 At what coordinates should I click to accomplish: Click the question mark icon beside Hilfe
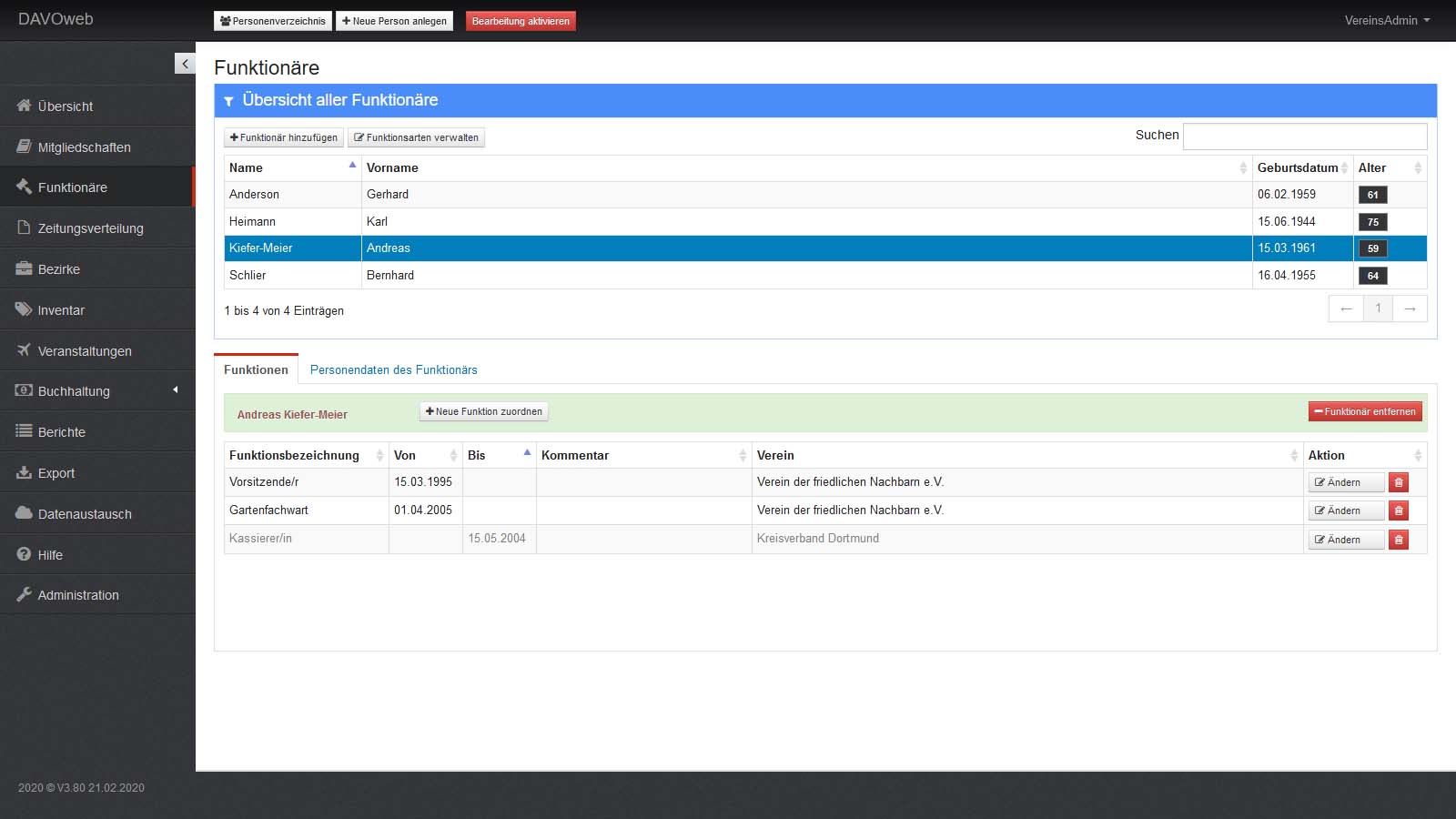pos(25,554)
